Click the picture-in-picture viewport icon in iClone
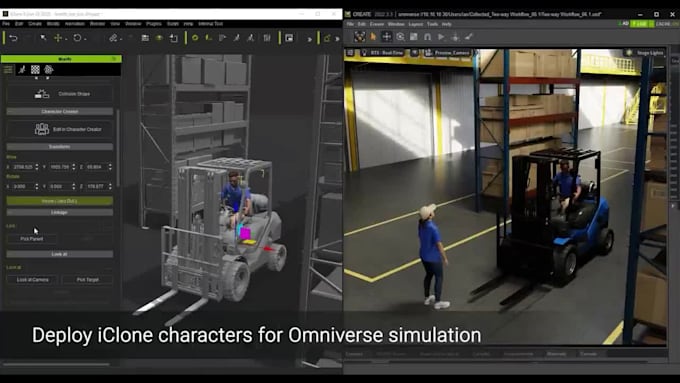This screenshot has width=680, height=383. (289, 38)
